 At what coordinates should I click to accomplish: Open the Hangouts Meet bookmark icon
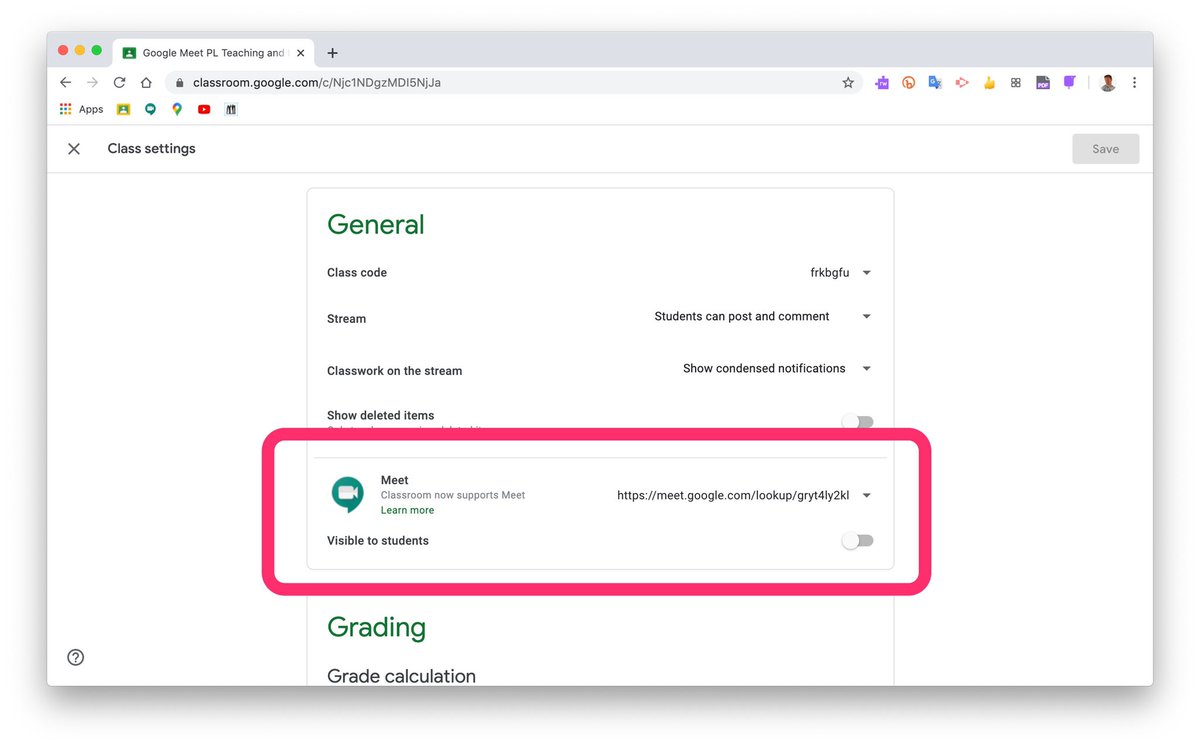150,109
